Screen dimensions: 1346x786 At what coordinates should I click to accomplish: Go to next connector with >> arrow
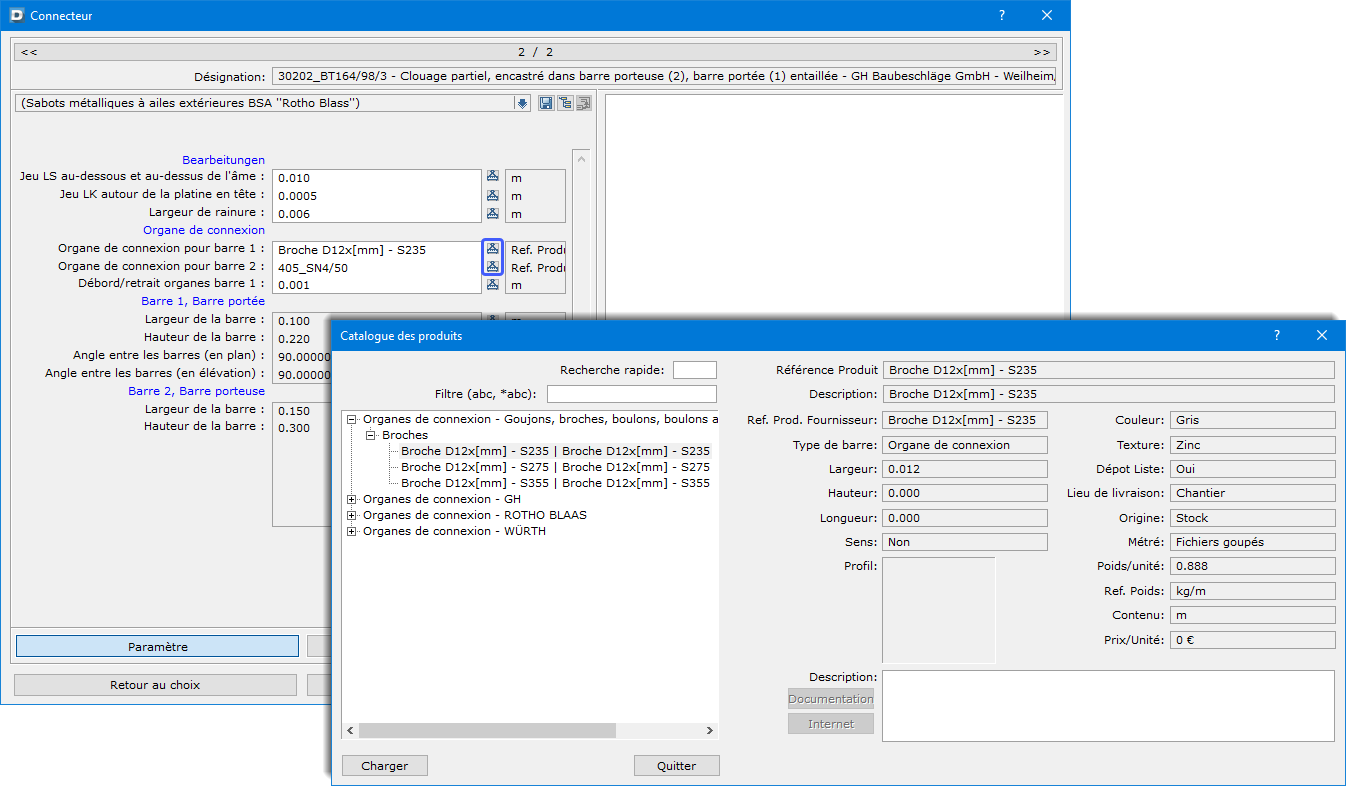[x=1041, y=52]
